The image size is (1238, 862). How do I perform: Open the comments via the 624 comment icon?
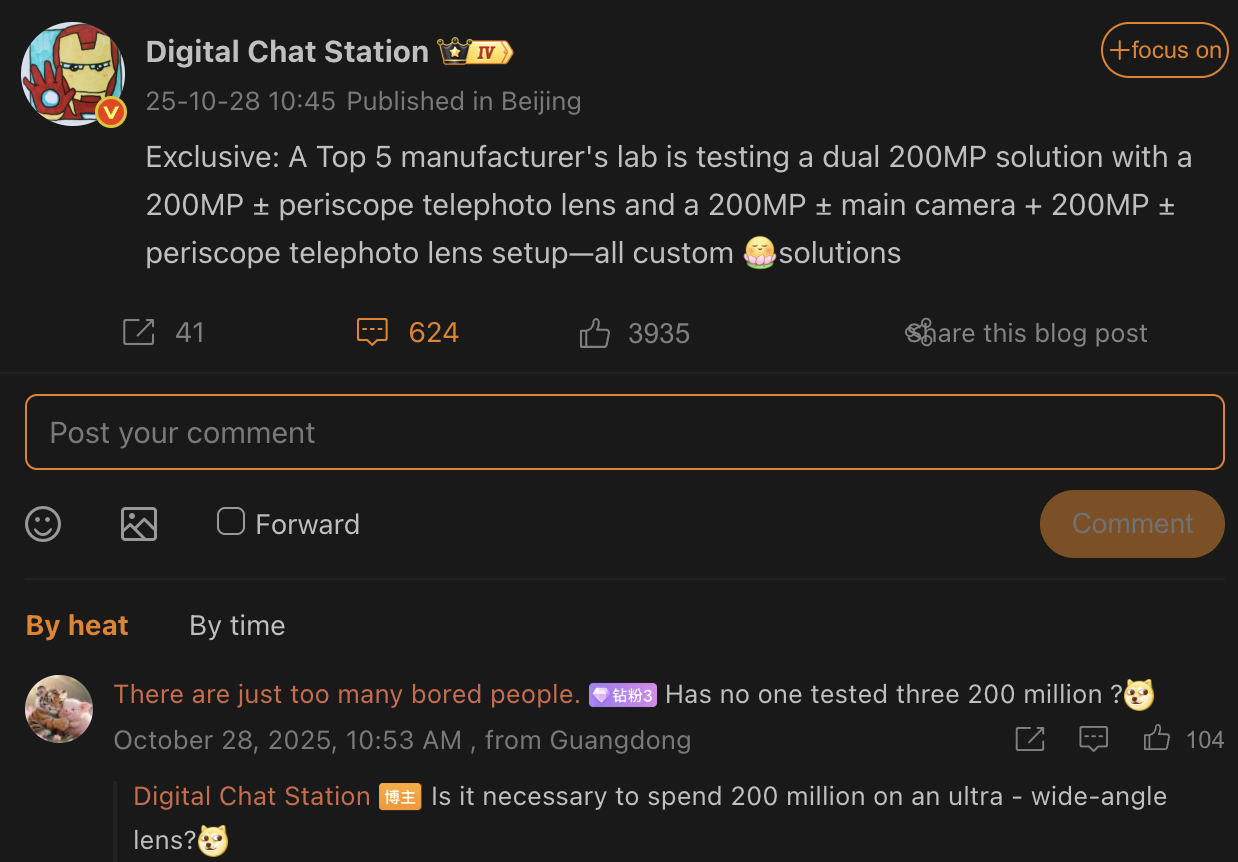[372, 332]
